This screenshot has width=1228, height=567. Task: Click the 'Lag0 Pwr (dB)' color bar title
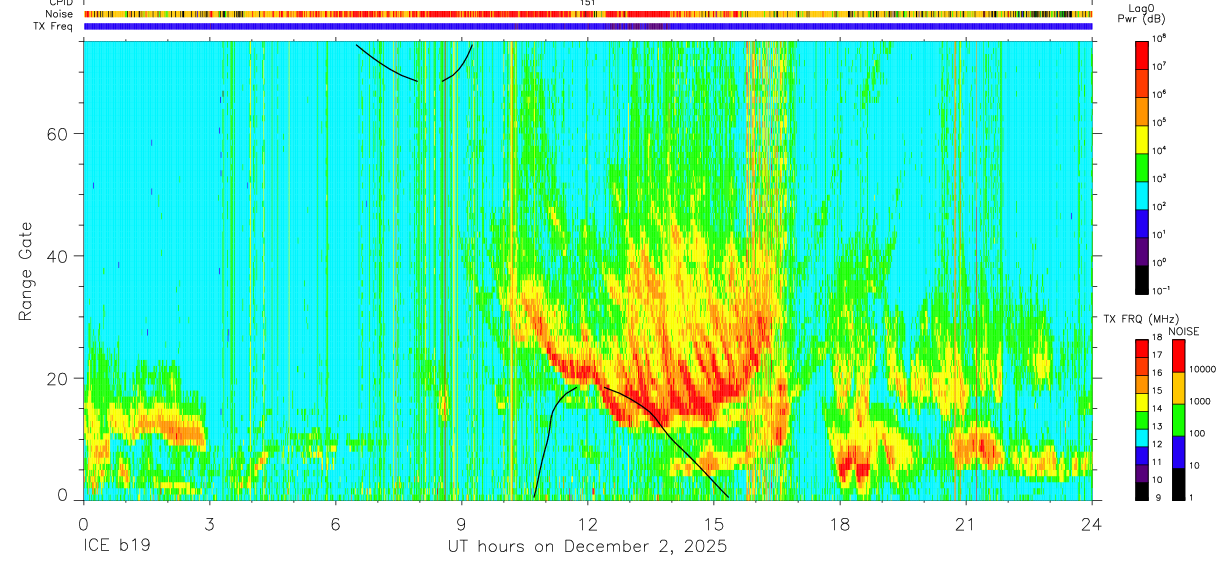(1143, 13)
